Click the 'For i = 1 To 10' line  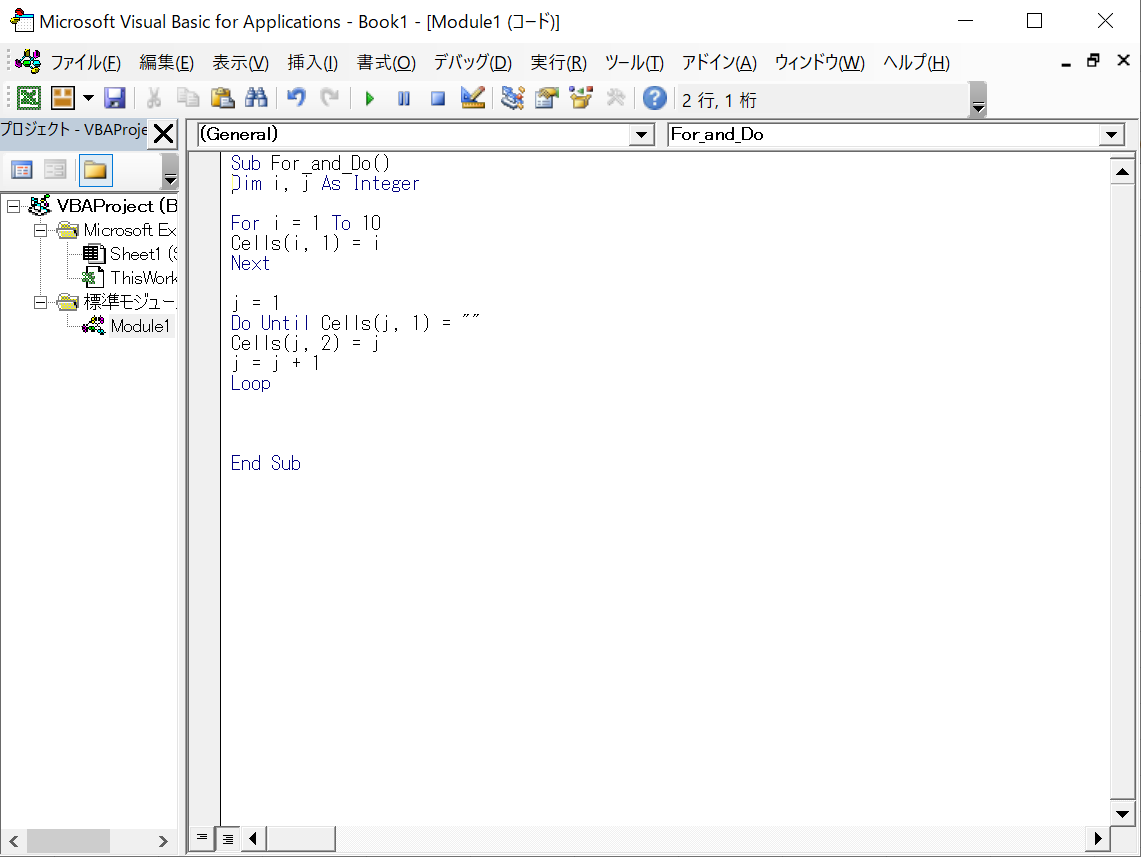(x=306, y=223)
